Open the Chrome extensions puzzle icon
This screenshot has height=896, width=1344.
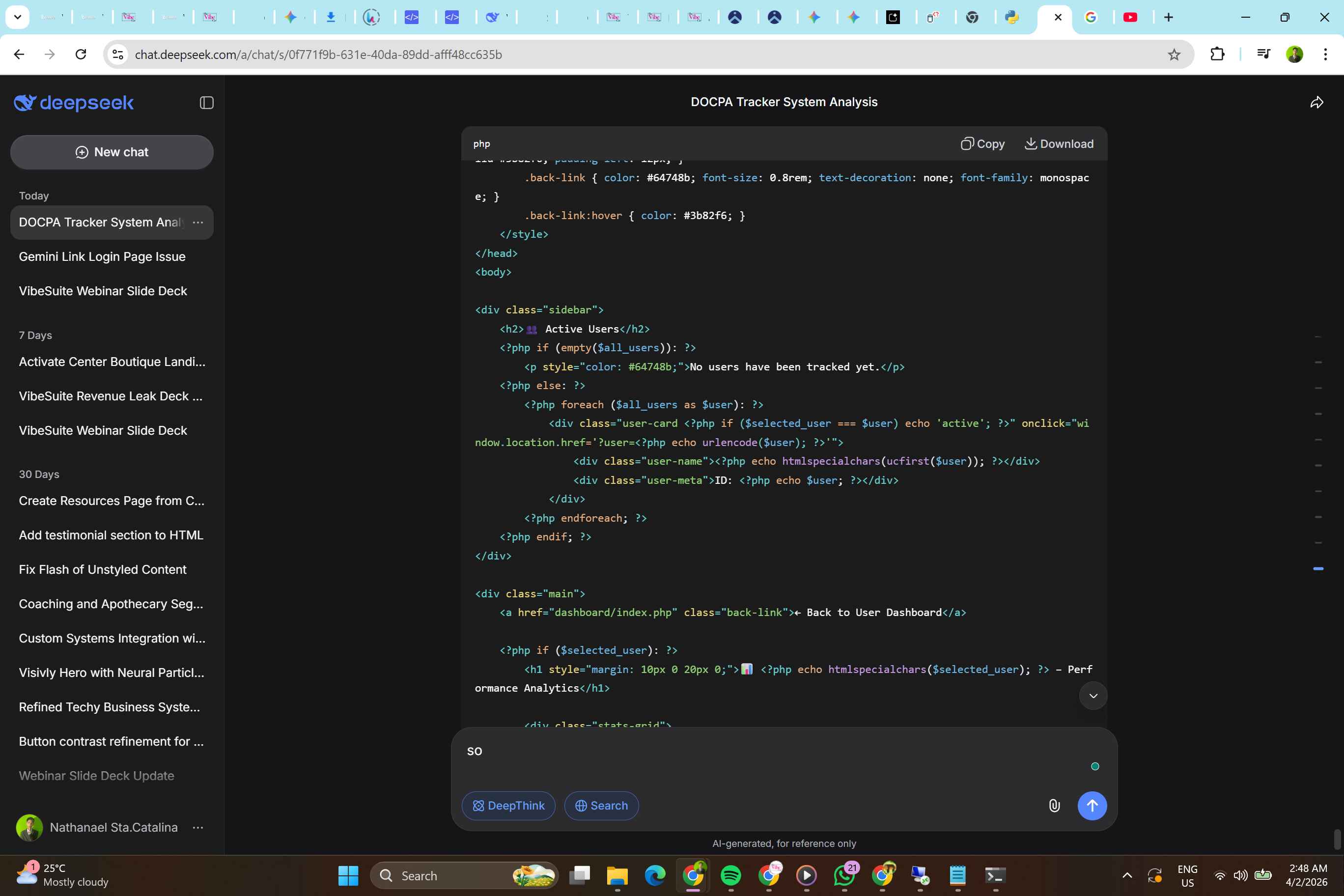coord(1217,55)
